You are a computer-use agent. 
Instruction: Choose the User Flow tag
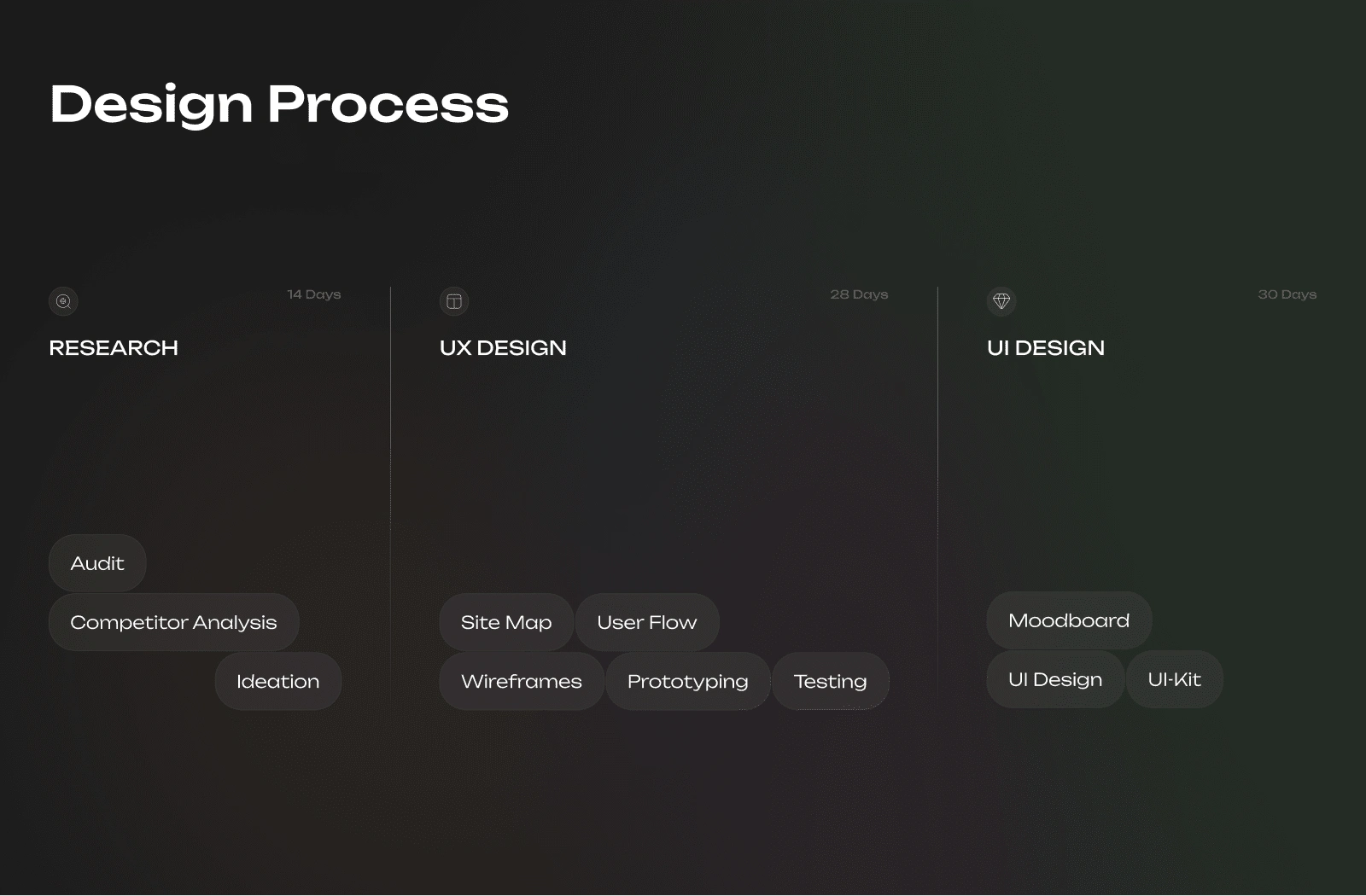pyautogui.click(x=647, y=622)
